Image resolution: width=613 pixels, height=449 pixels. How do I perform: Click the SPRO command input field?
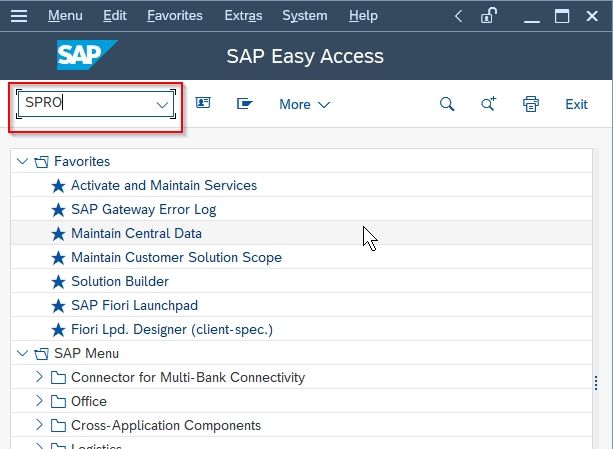85,104
